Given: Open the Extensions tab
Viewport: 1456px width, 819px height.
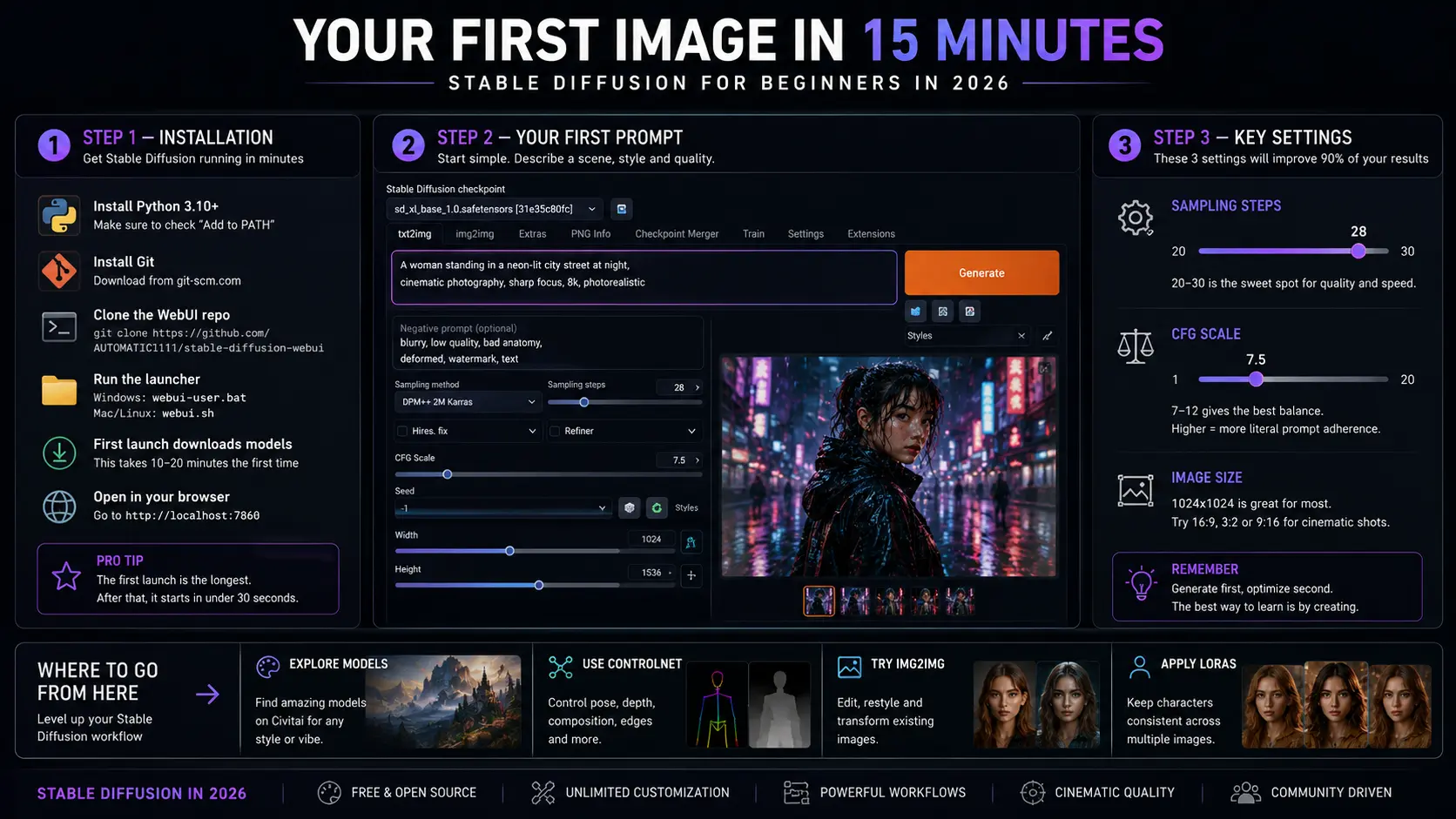Looking at the screenshot, I should coord(871,234).
